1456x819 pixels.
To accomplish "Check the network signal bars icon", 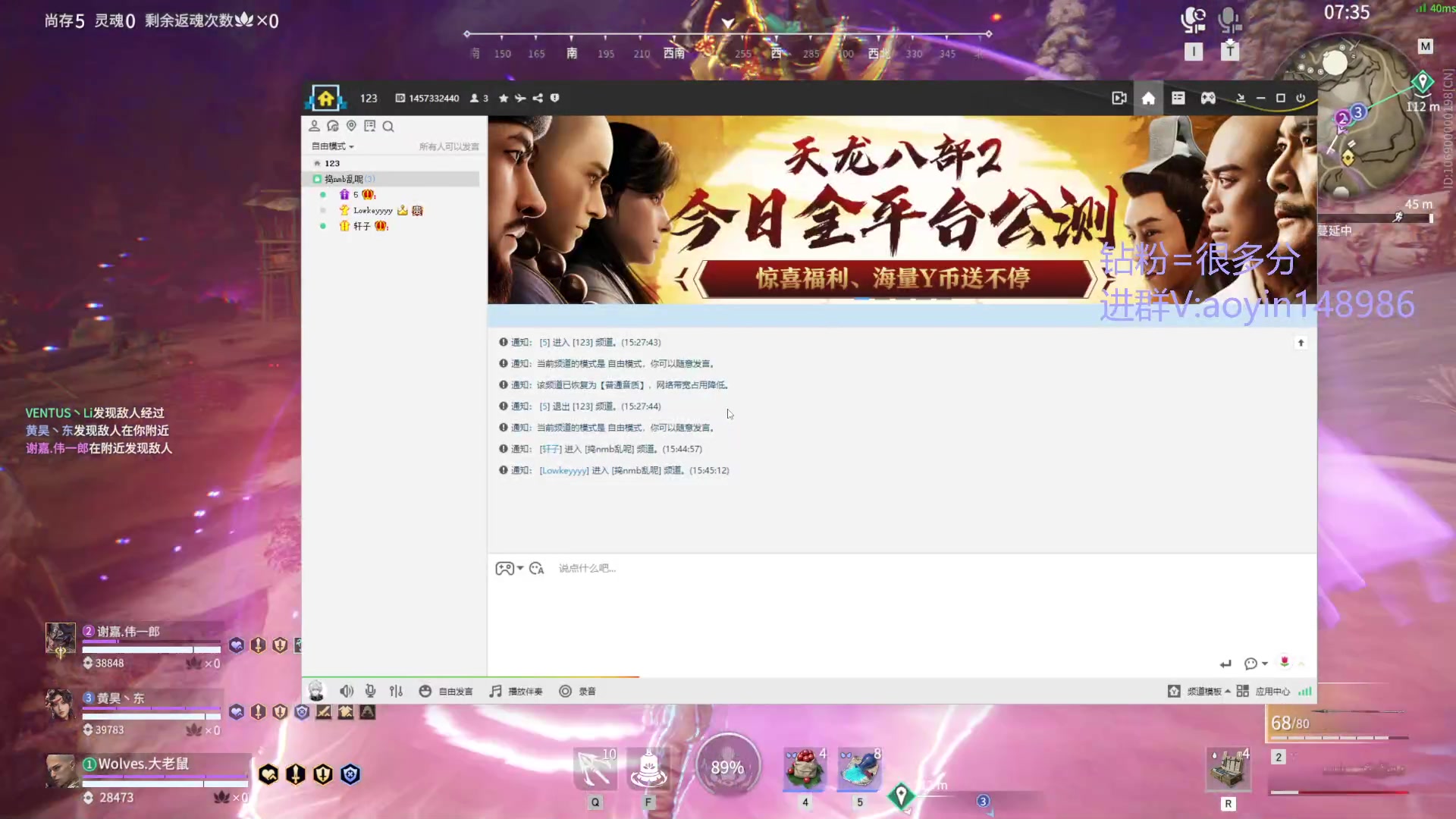I will (x=1304, y=691).
